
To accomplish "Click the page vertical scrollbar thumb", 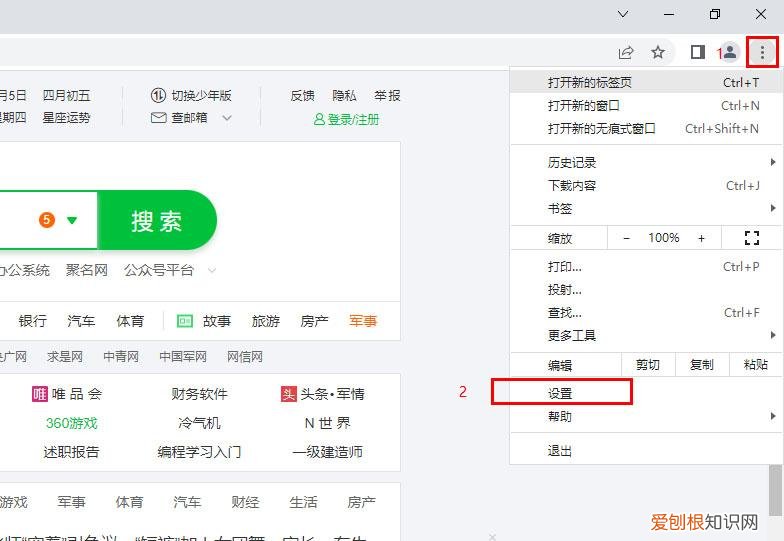I will coord(776,490).
